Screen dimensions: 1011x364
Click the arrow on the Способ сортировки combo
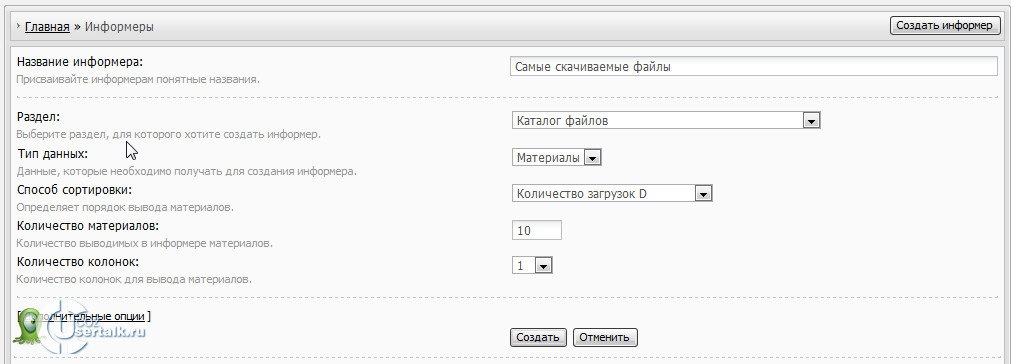703,193
